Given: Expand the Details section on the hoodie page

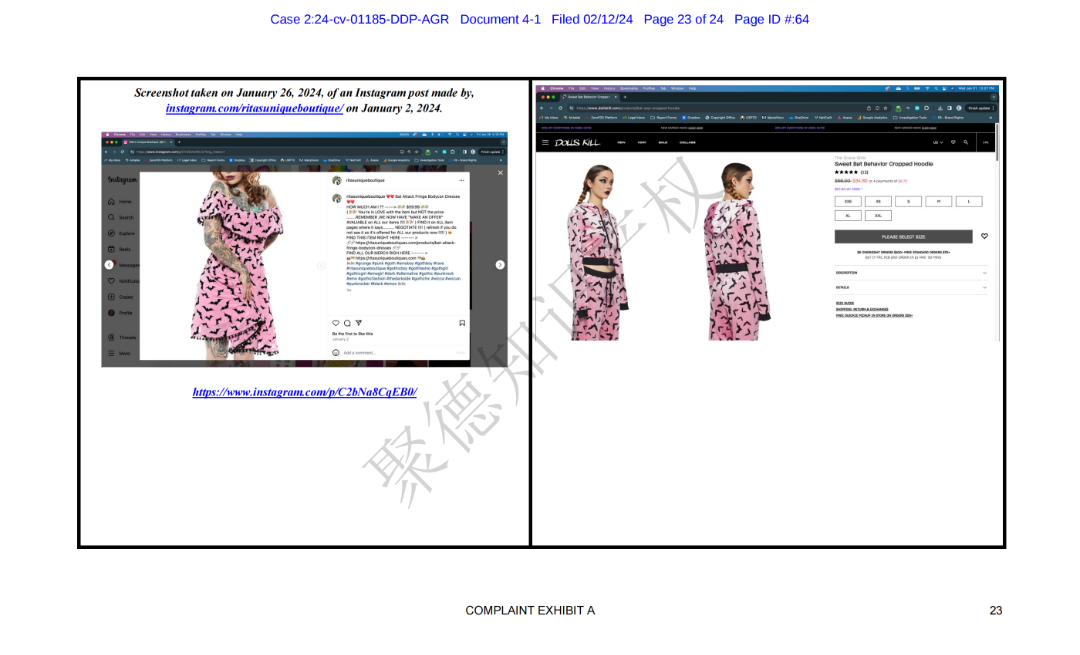Looking at the screenshot, I should [x=911, y=287].
